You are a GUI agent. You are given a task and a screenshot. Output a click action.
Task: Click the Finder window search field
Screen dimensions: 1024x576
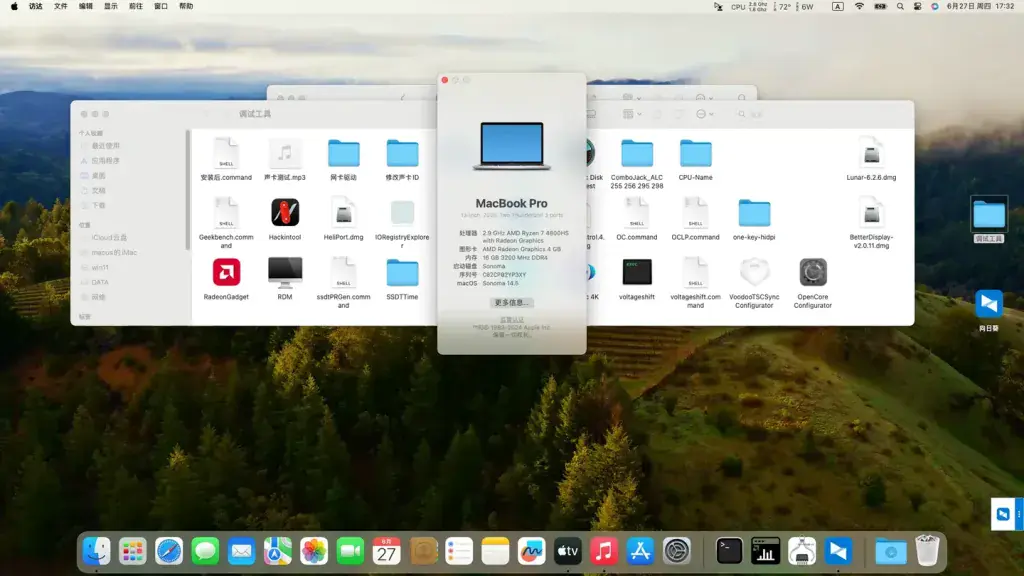751,114
